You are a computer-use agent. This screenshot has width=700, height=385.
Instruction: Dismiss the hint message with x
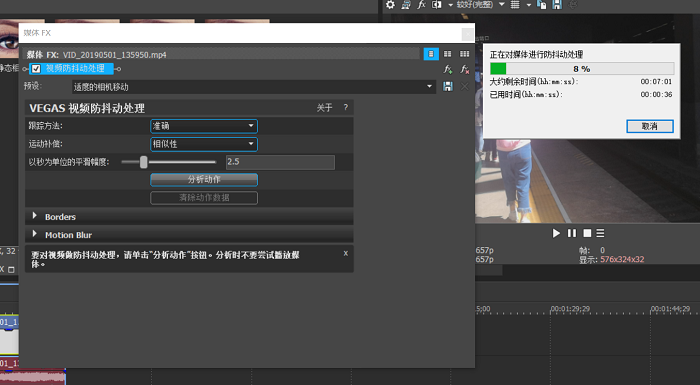tap(346, 253)
